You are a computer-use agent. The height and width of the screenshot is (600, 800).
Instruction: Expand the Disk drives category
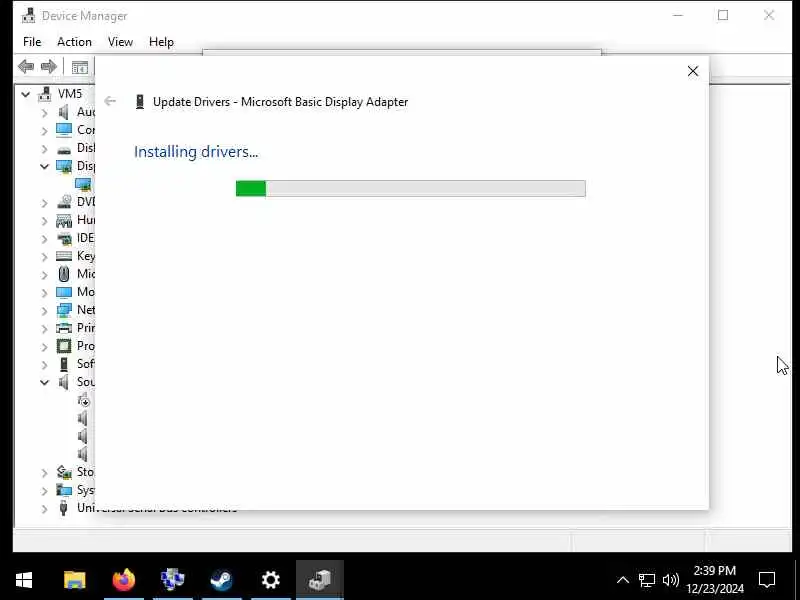point(44,148)
